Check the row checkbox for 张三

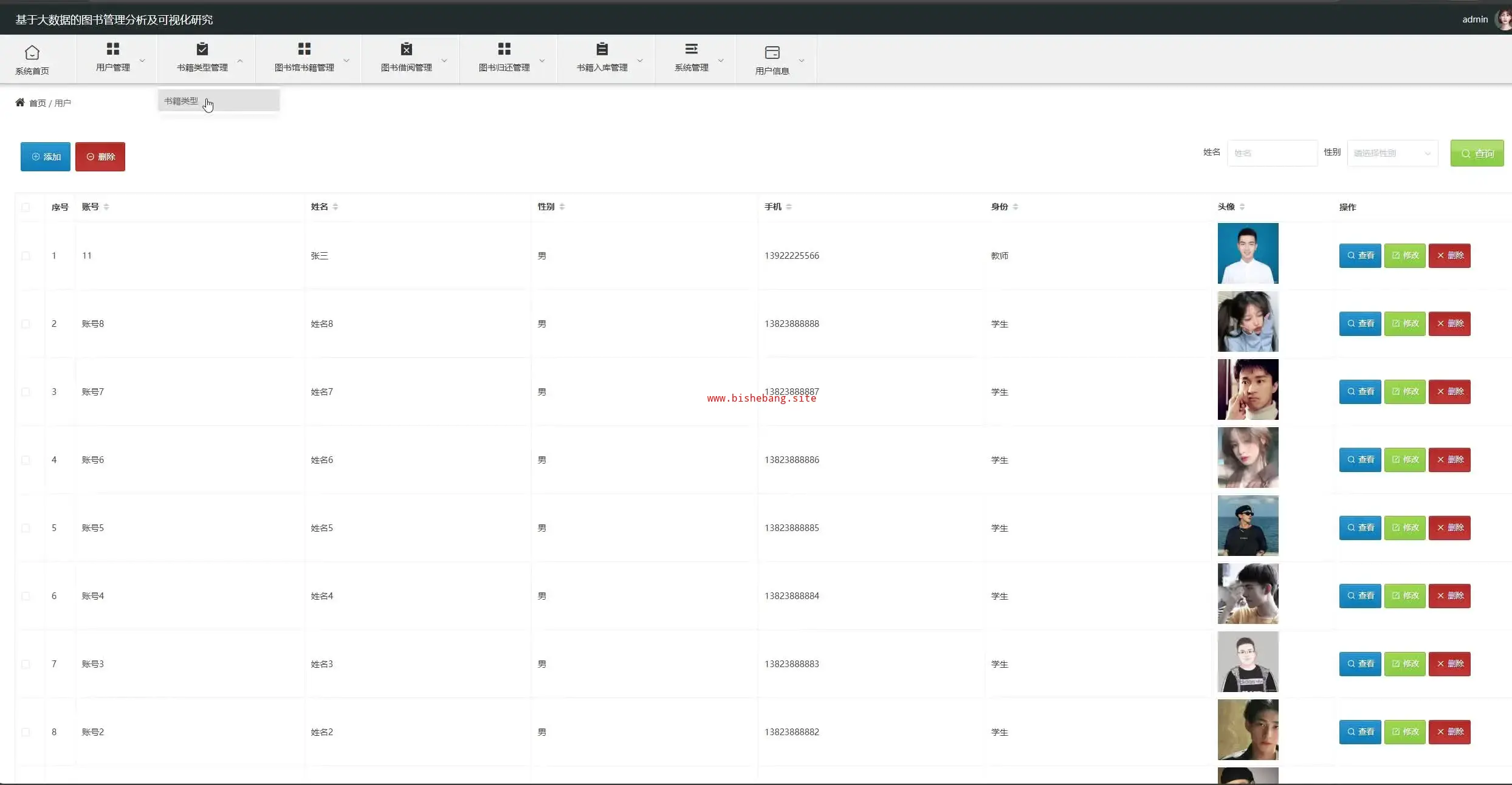(26, 256)
